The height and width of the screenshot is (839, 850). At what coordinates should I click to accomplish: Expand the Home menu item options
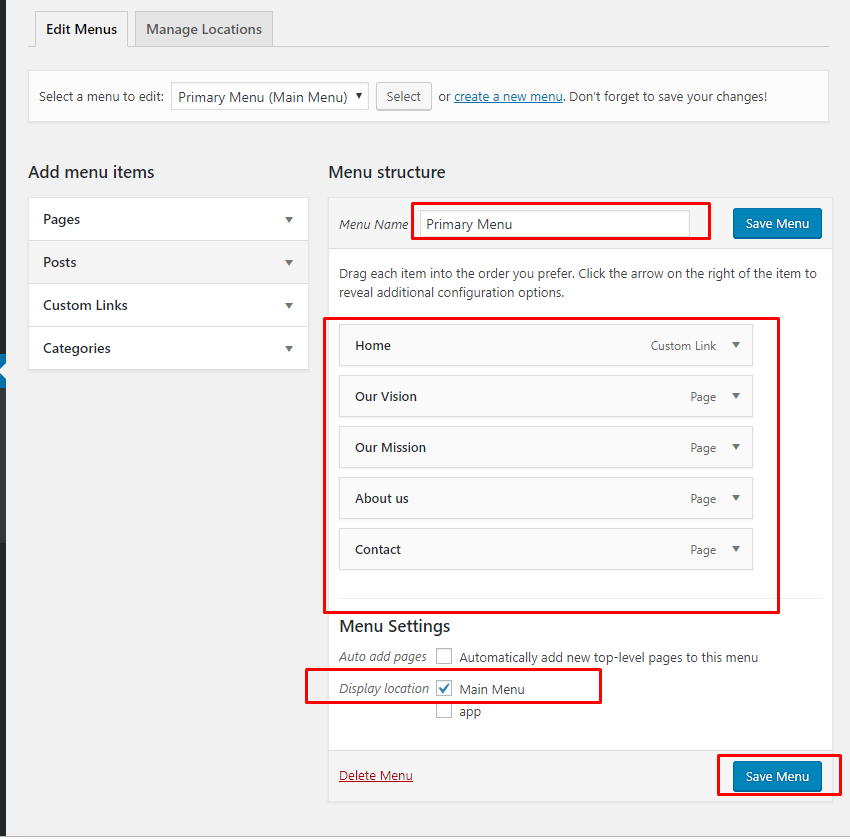(739, 345)
